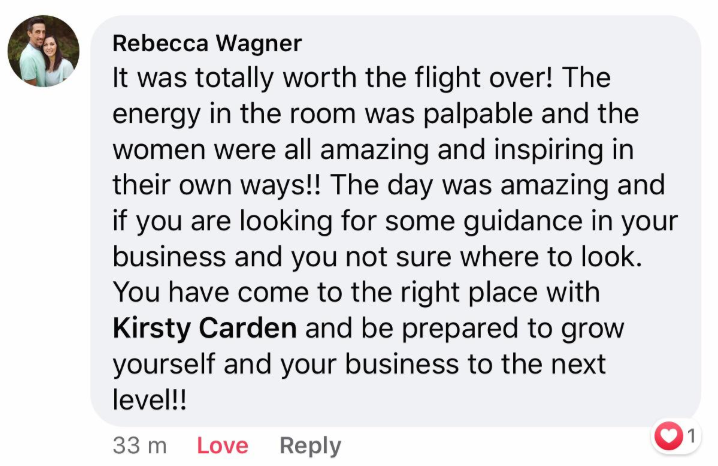The image size is (718, 466).
Task: View the reaction count "1"
Action: click(690, 435)
